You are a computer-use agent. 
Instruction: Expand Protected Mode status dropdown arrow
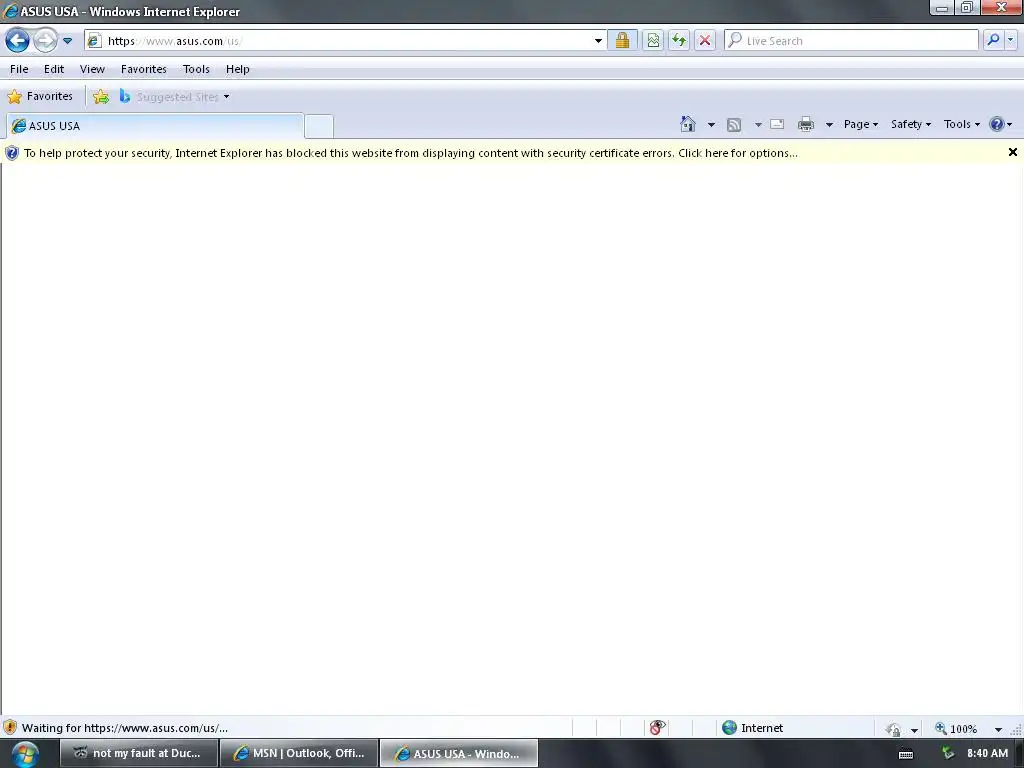(x=914, y=729)
